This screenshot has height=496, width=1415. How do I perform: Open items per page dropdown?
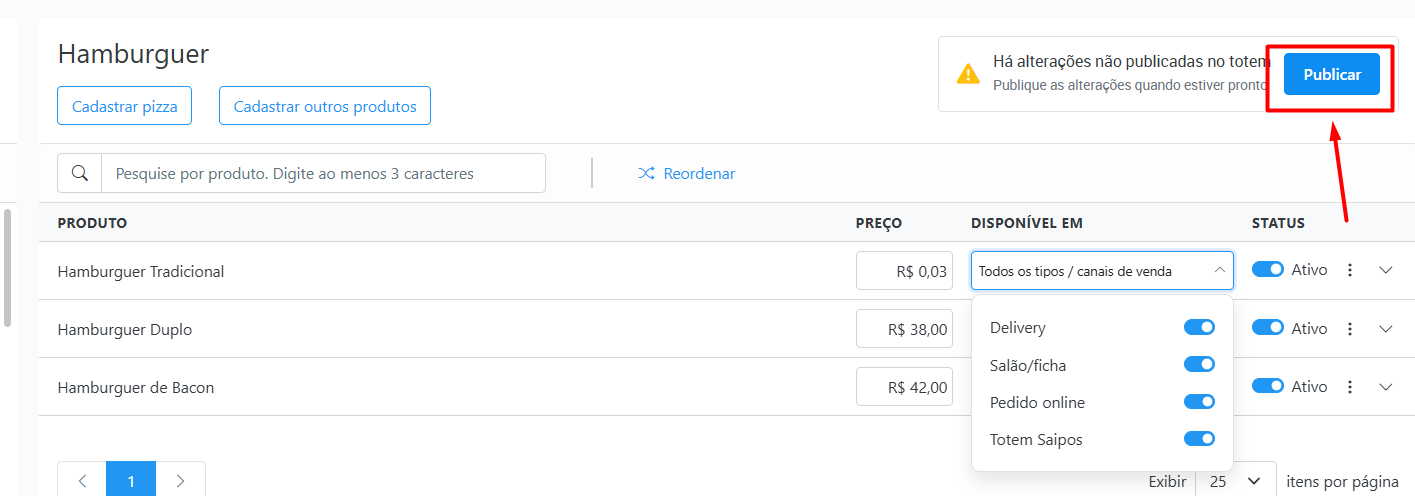point(1235,481)
